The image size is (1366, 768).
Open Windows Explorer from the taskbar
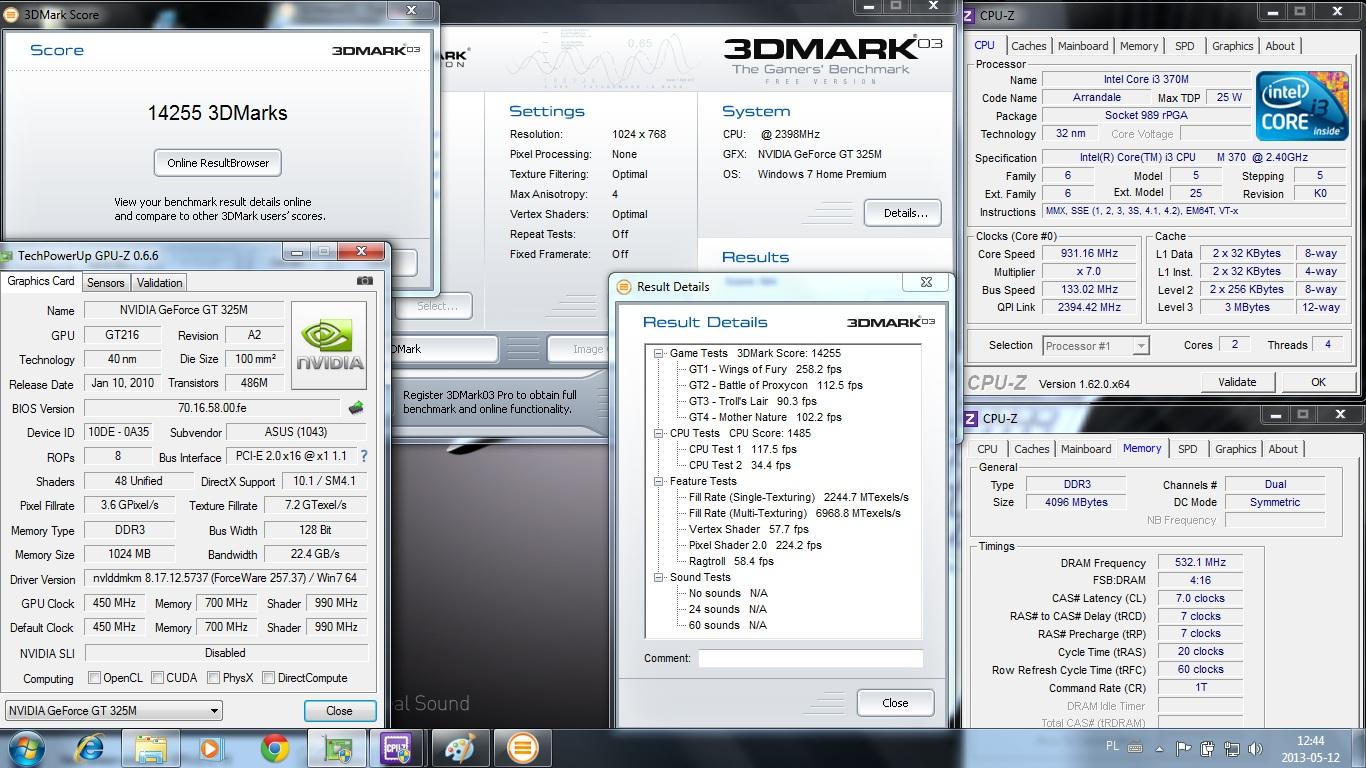(151, 747)
